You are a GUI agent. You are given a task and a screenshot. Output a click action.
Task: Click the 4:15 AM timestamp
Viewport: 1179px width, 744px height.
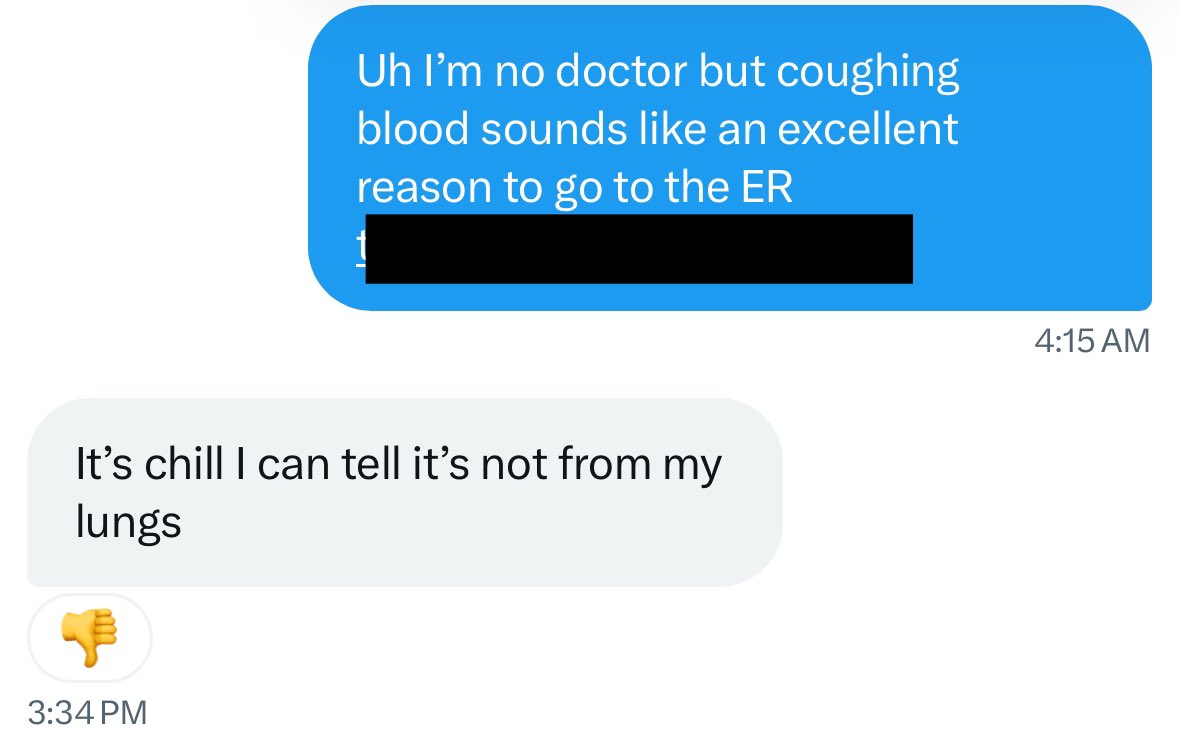[x=1092, y=341]
